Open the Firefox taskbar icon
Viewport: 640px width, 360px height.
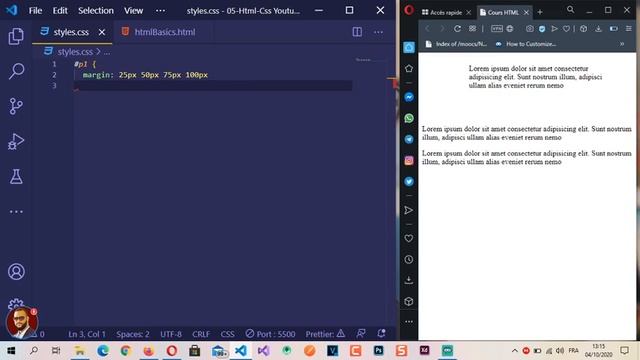pyautogui.click(x=149, y=350)
